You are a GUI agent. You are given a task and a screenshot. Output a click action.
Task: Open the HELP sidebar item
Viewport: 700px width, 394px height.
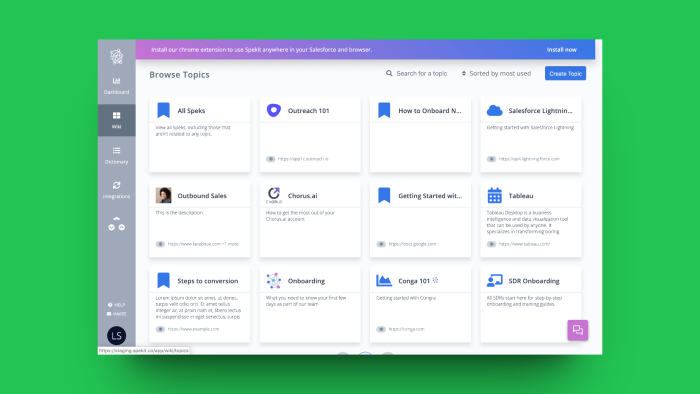(117, 305)
